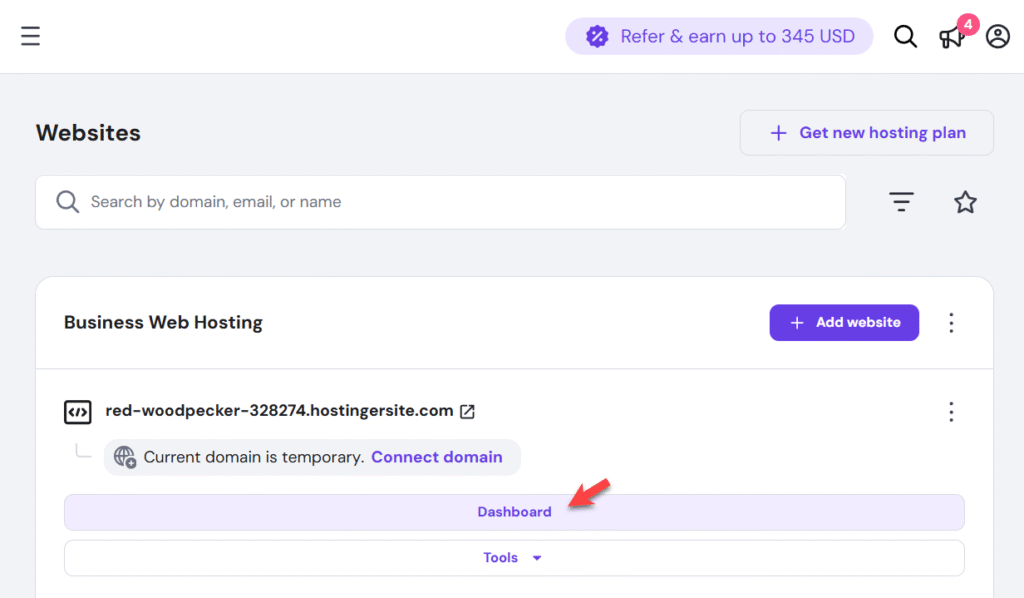1024x598 pixels.
Task: Open the hamburger navigation menu
Action: (31, 37)
